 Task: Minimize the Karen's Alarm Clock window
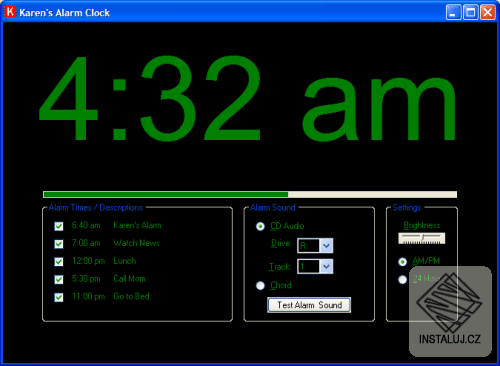click(453, 12)
